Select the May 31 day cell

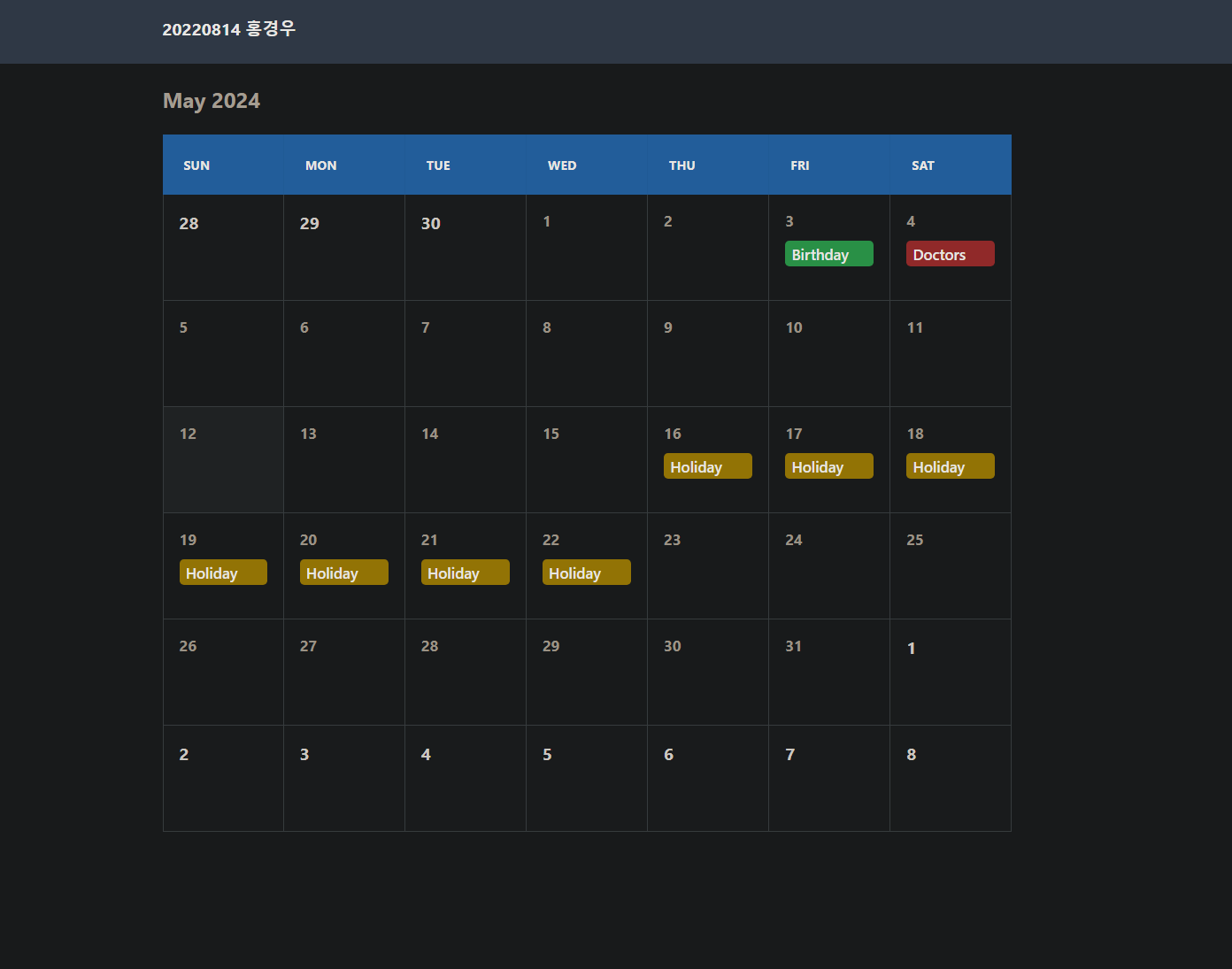[x=829, y=673]
